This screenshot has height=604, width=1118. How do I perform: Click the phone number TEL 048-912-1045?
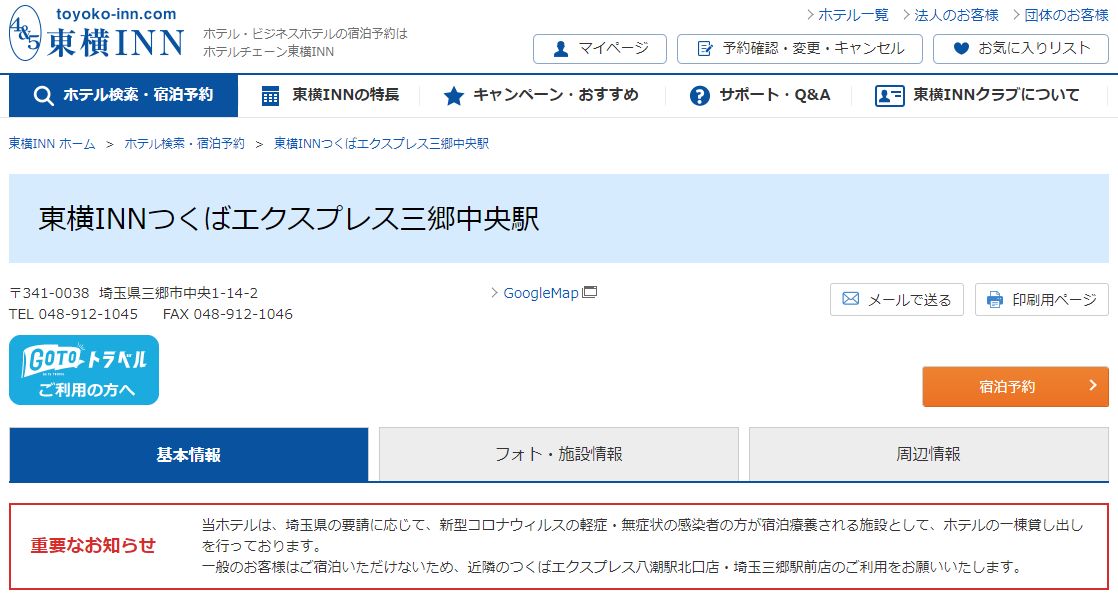[73, 314]
